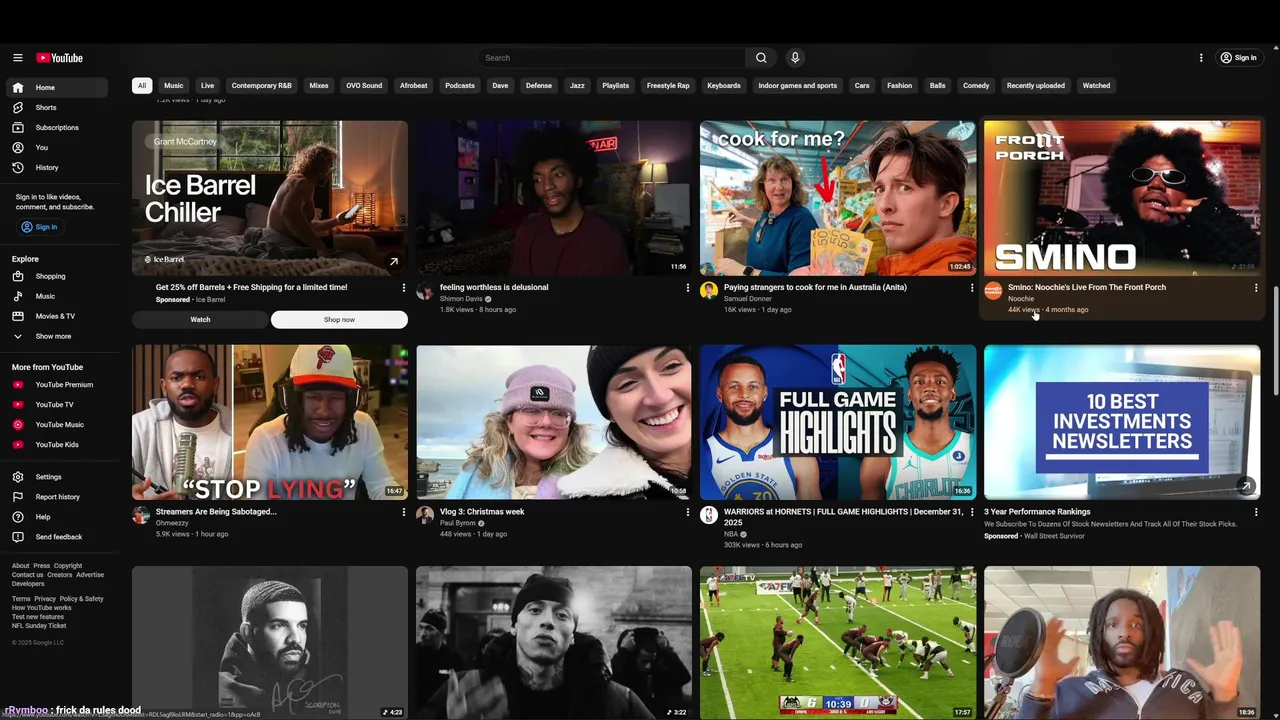The height and width of the screenshot is (720, 1280).
Task: Select the Comedy chip
Action: click(x=976, y=86)
